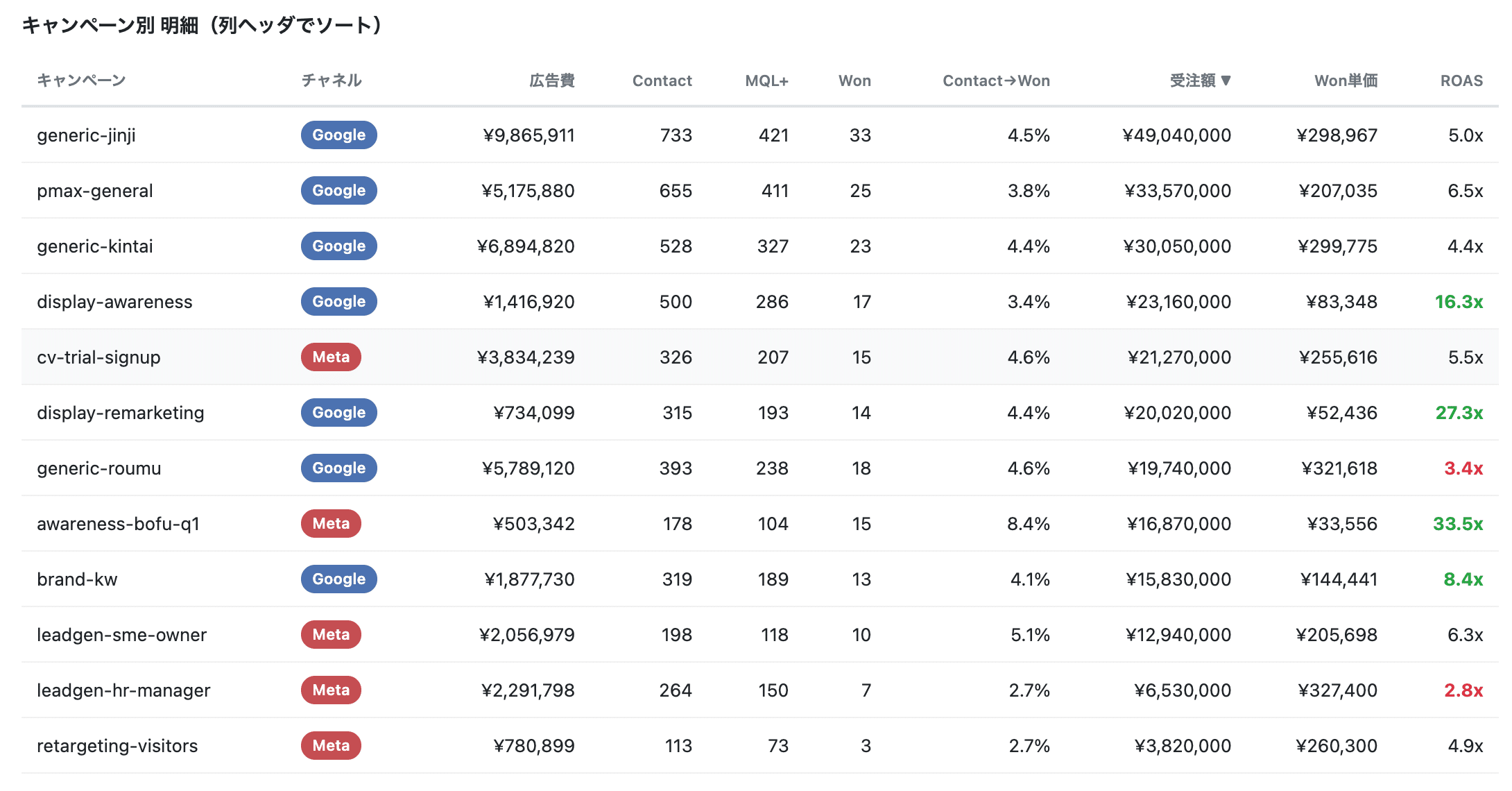Screen dimensions: 1512x791
Task: Select retargeting-visitors campaign name
Action: coord(117,746)
